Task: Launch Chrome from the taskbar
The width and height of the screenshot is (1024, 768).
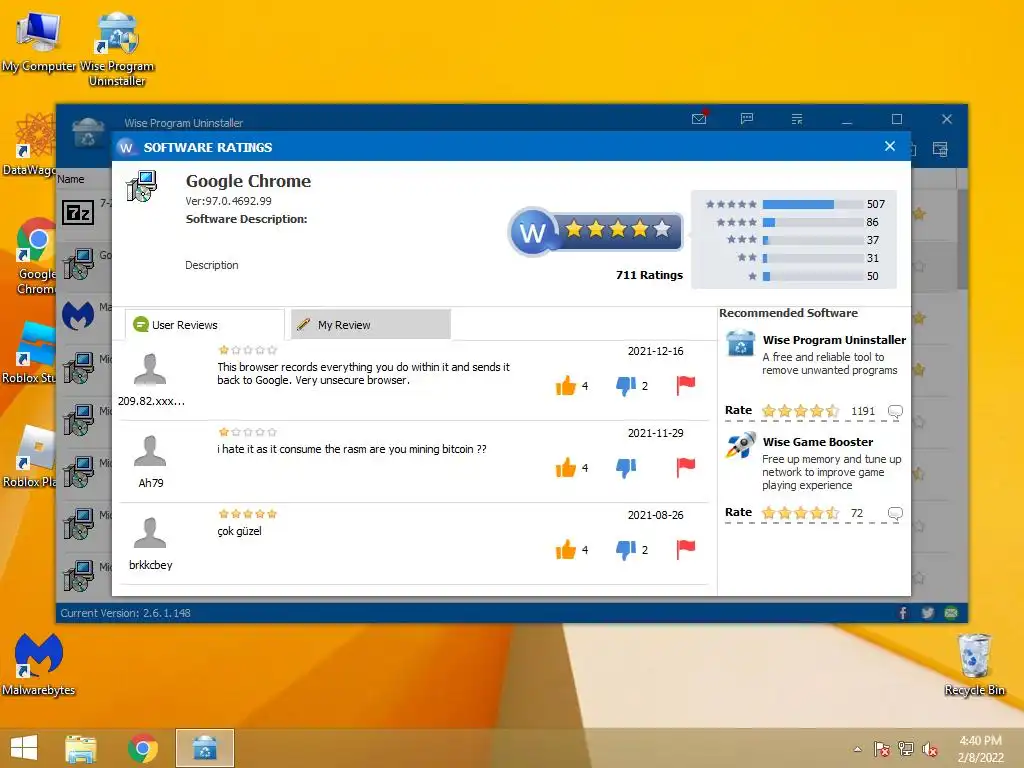Action: (x=143, y=748)
